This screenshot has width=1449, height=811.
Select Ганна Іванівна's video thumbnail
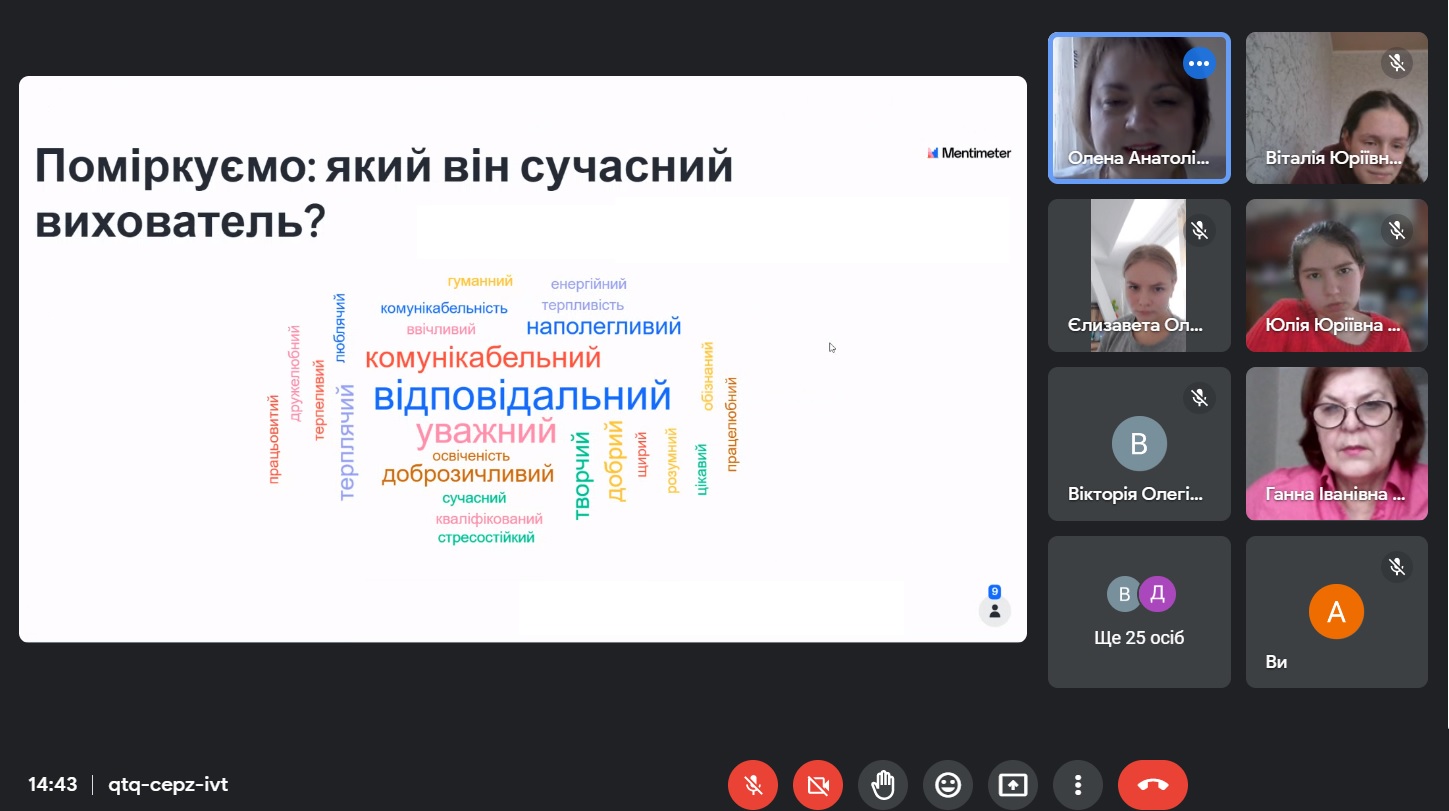[1336, 443]
